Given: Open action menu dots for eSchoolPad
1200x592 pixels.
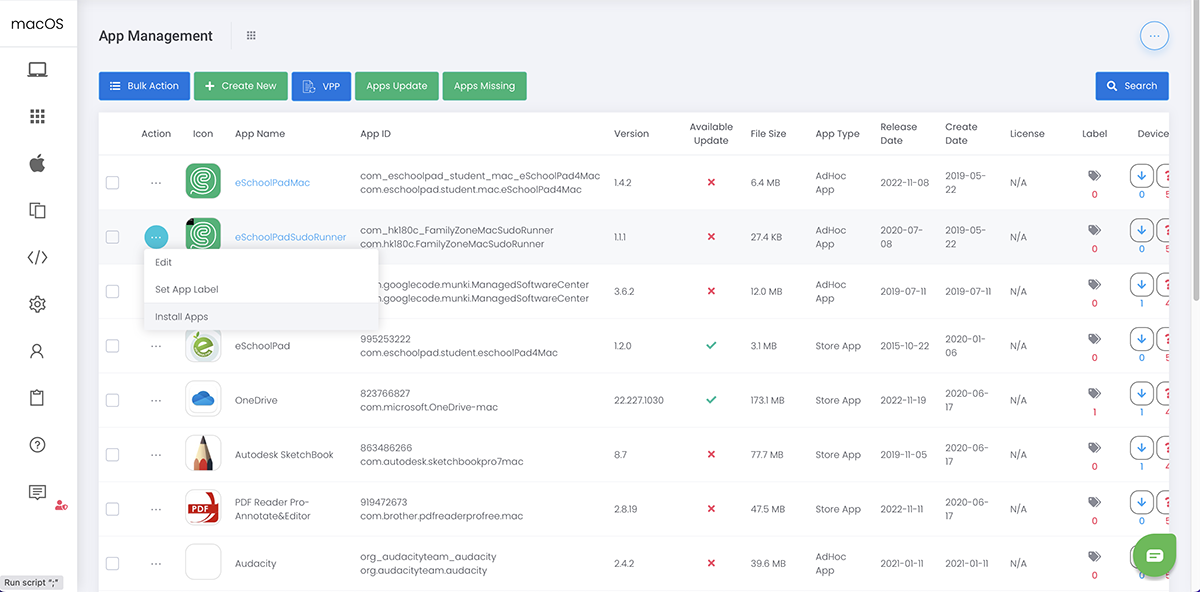Looking at the screenshot, I should 156,346.
